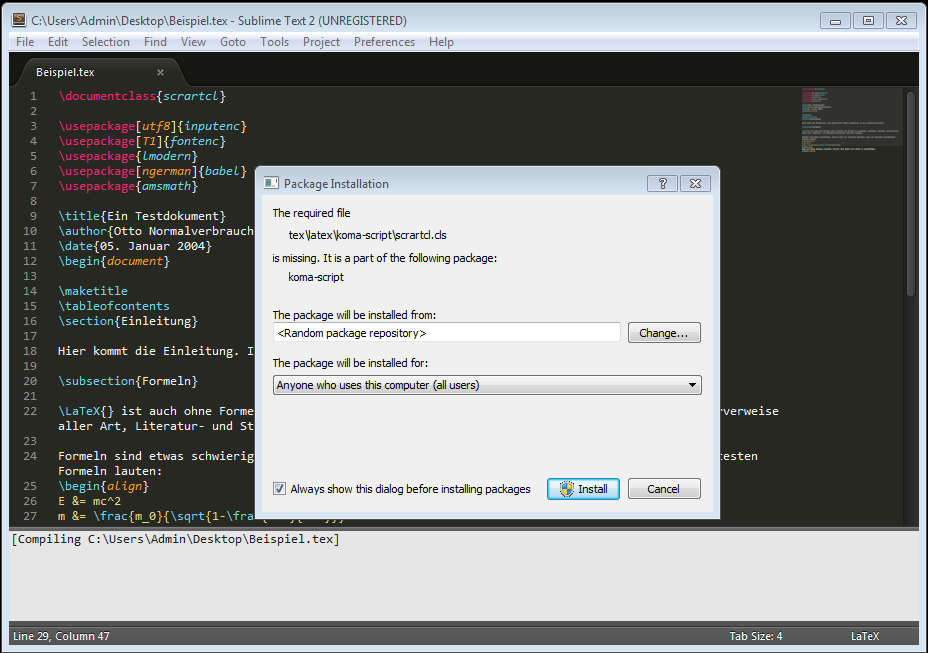928x653 pixels.
Task: Click the \usepackage{lmodern} line
Action: click(x=128, y=156)
